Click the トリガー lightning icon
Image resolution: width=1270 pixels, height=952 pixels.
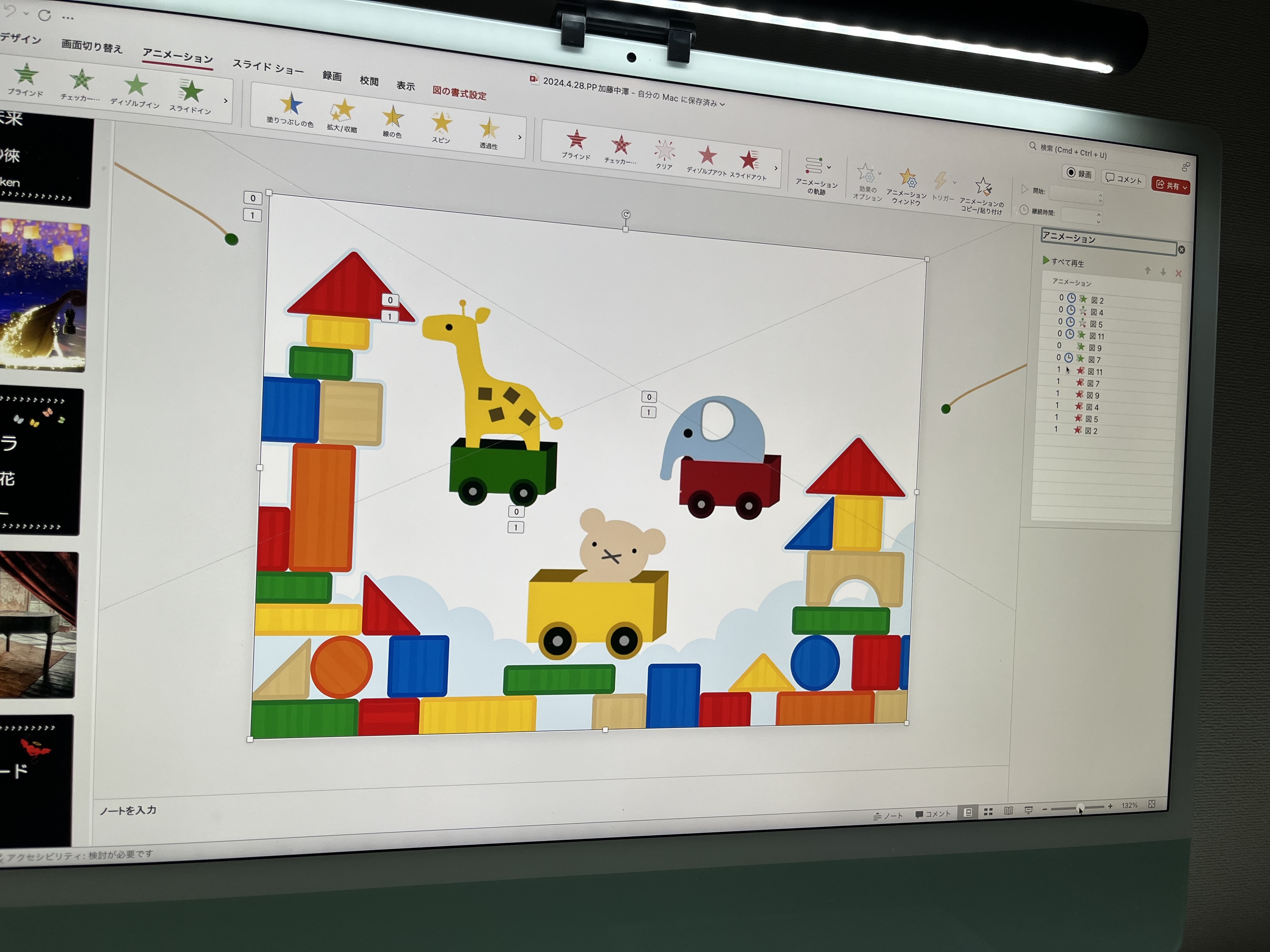941,180
